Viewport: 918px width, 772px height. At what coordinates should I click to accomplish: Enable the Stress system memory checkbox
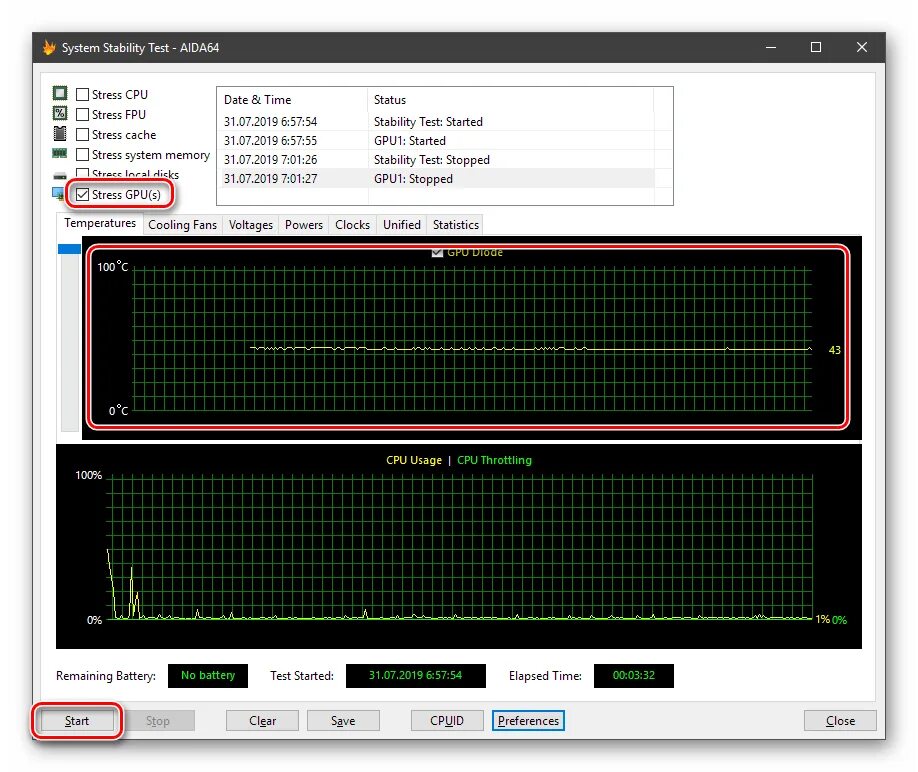83,155
